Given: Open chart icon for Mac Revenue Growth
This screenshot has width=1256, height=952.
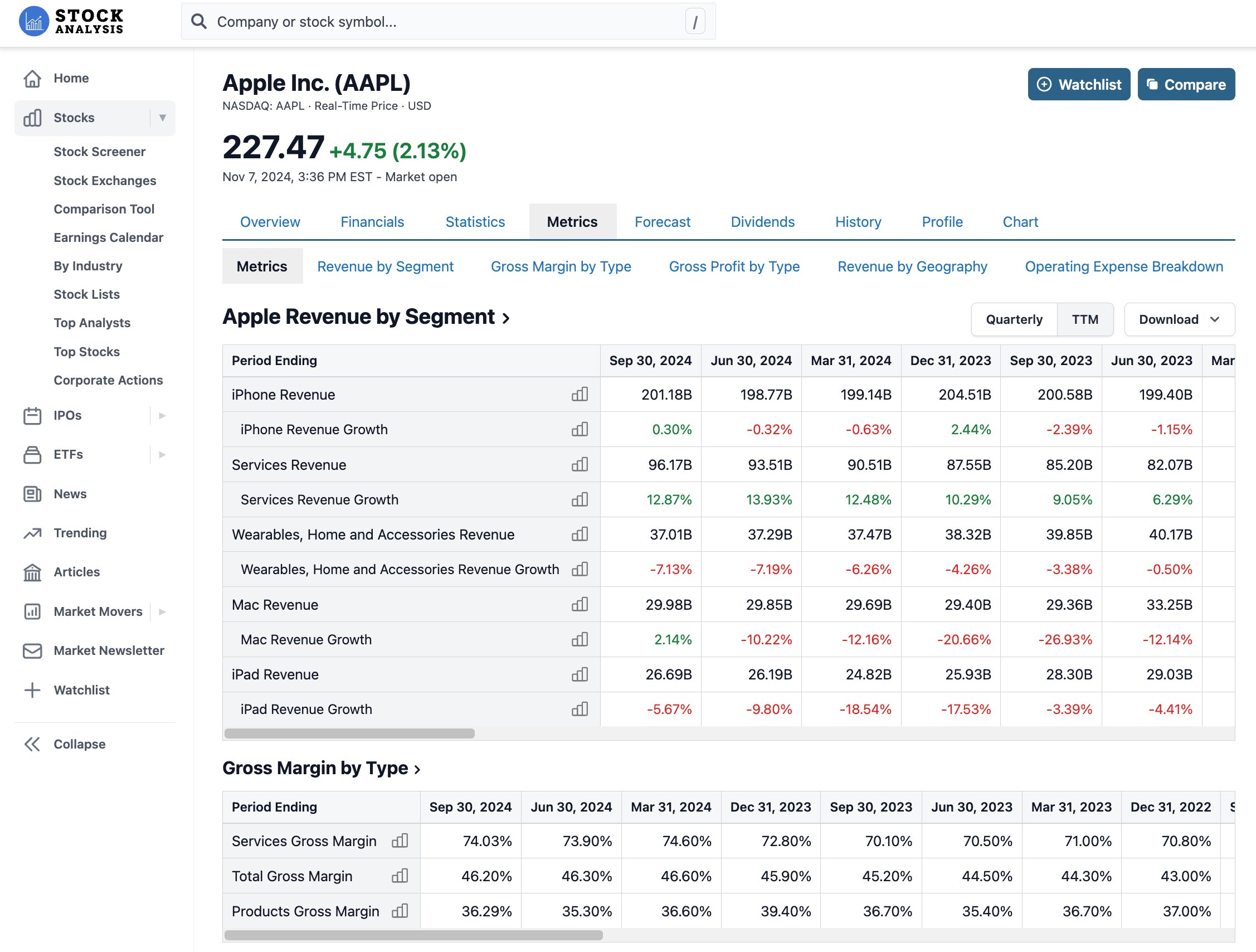Looking at the screenshot, I should coord(580,639).
